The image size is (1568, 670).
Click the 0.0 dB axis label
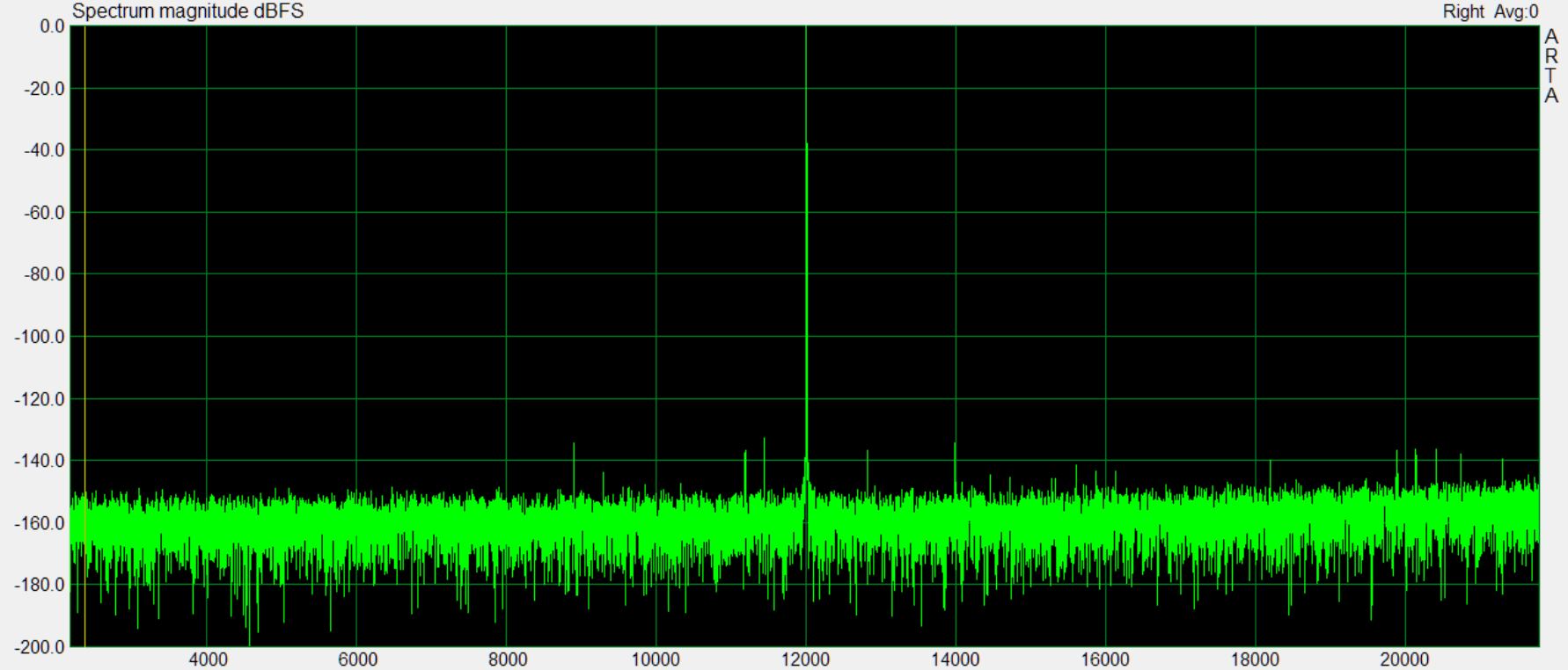[52, 26]
